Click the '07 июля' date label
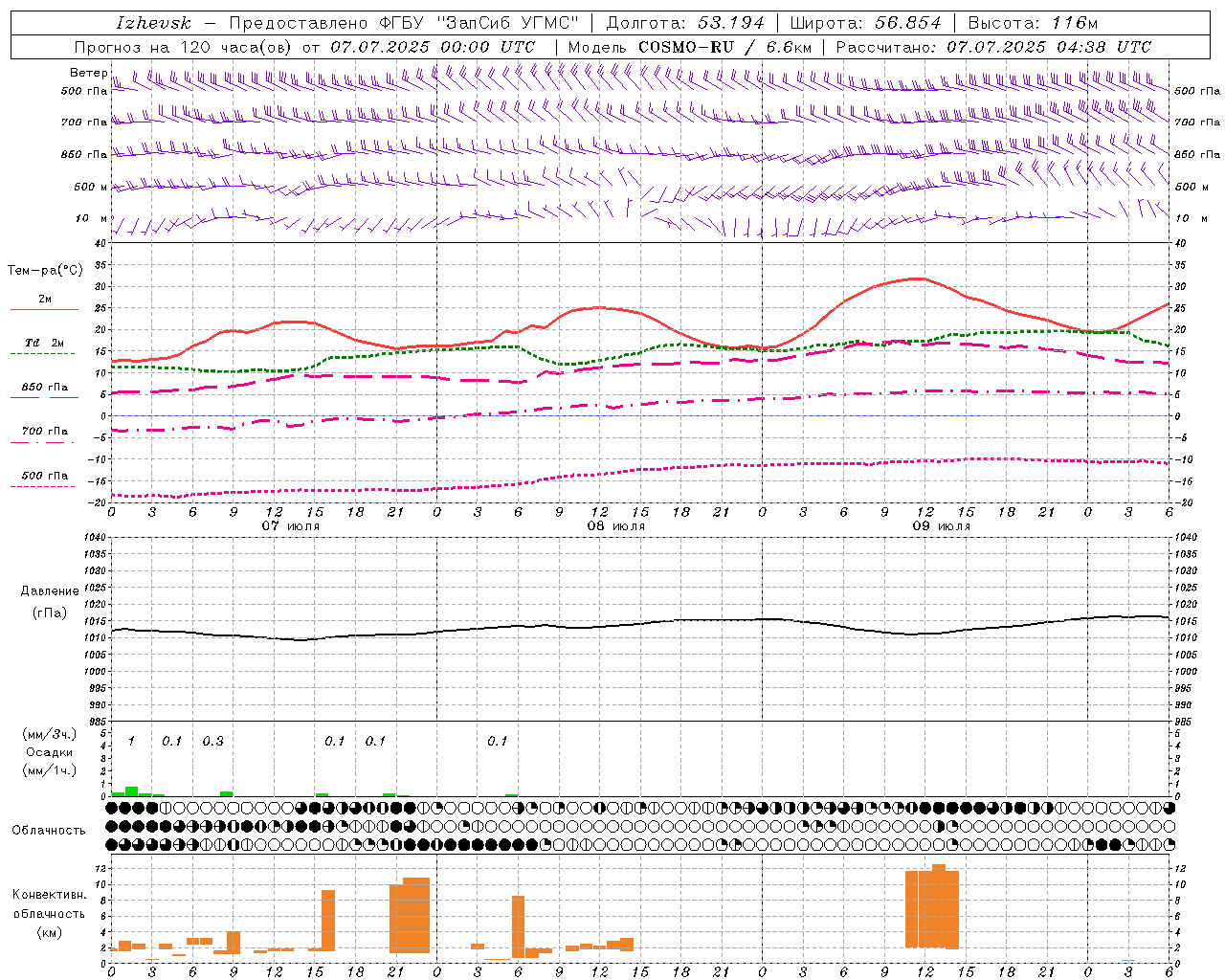 [291, 526]
